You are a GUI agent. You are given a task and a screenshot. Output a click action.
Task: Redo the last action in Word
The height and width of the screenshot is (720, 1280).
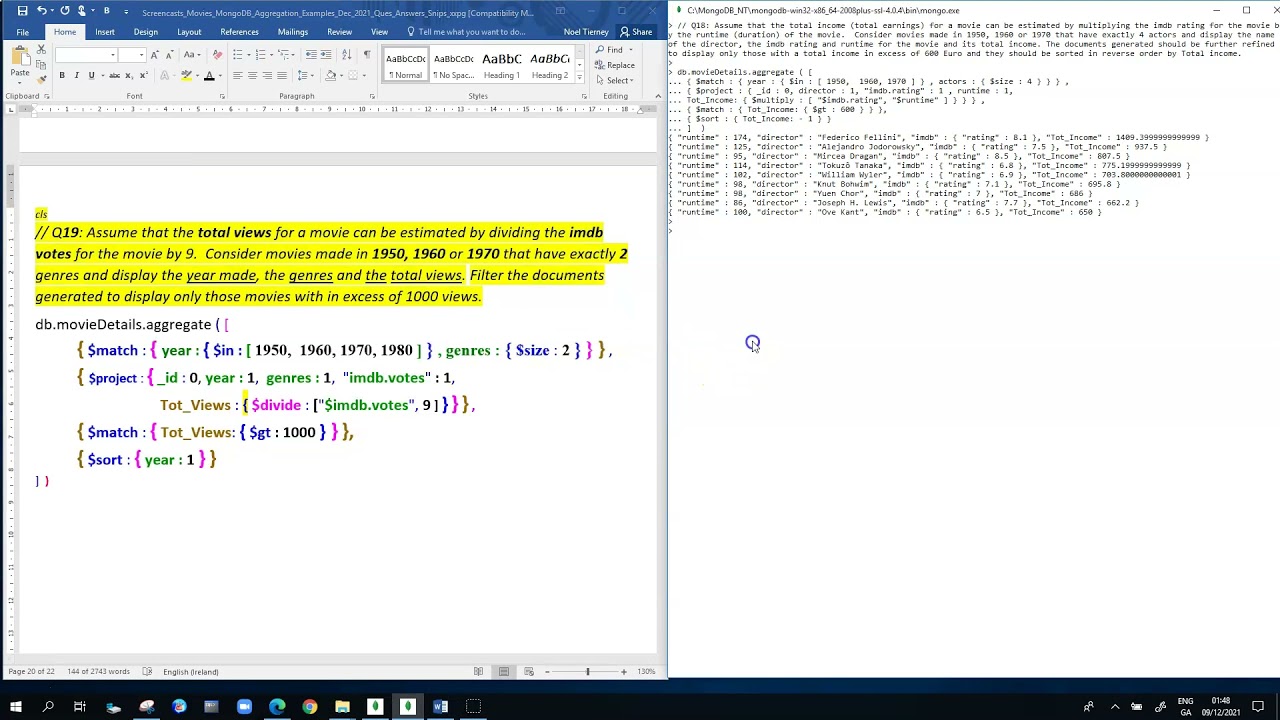65,11
